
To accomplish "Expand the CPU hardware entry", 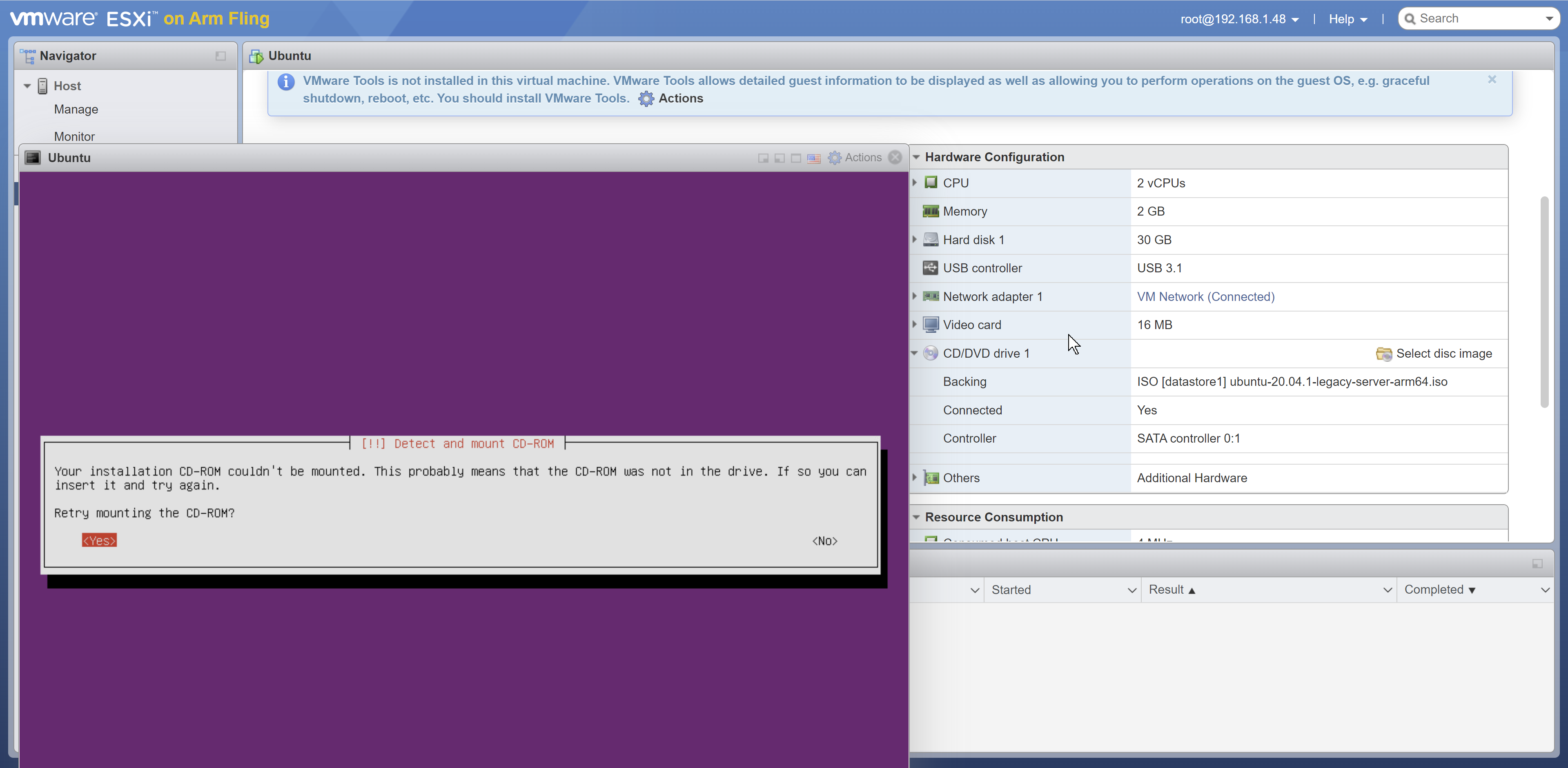I will pyautogui.click(x=915, y=183).
